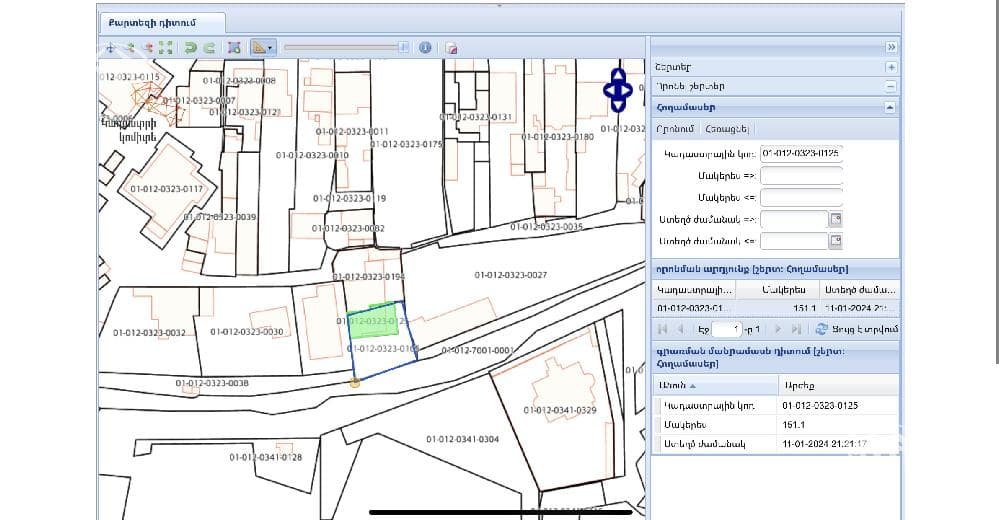1000x520 pixels.
Task: Click the page number input field
Action: point(726,329)
